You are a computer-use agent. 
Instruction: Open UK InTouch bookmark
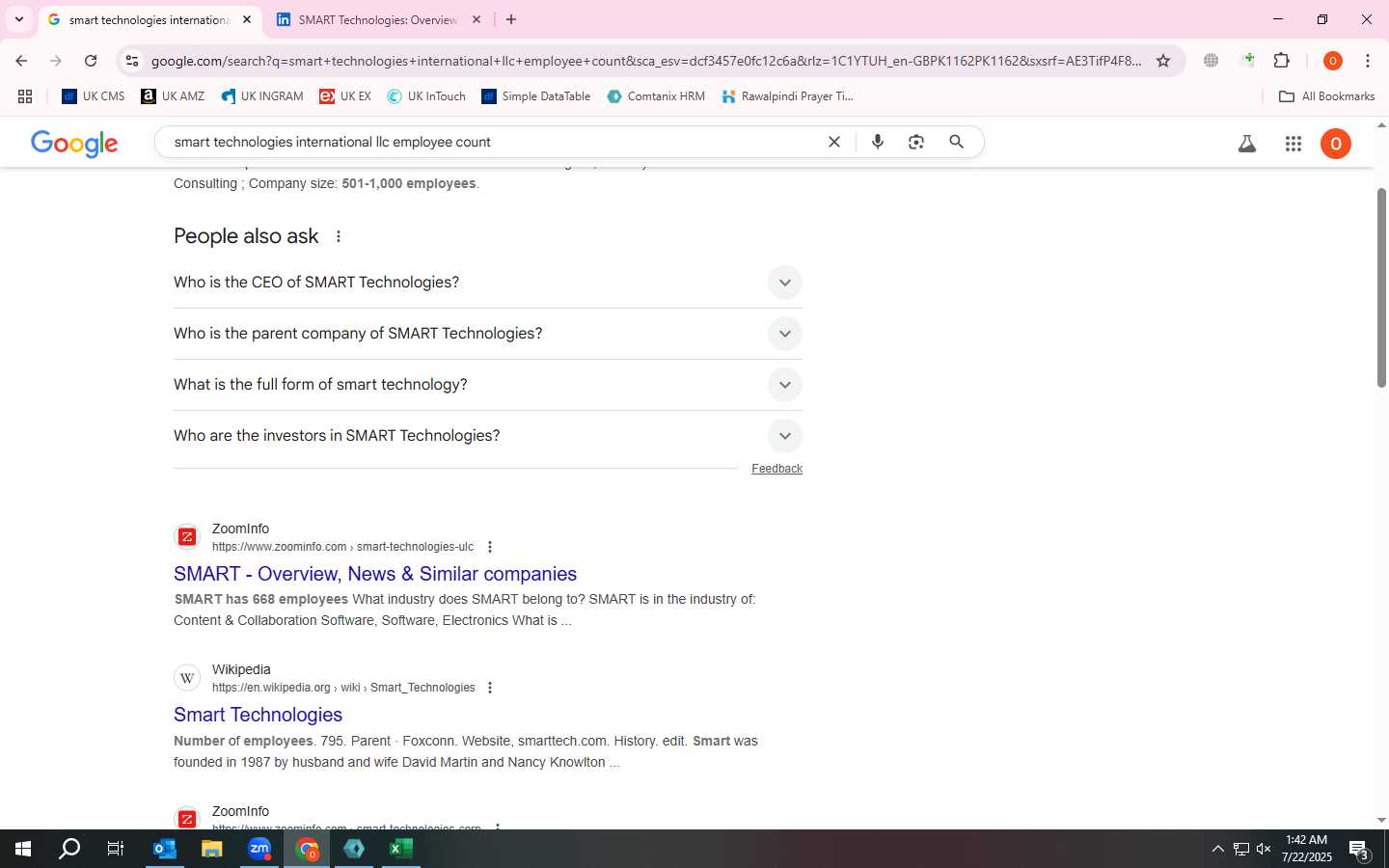(x=426, y=96)
